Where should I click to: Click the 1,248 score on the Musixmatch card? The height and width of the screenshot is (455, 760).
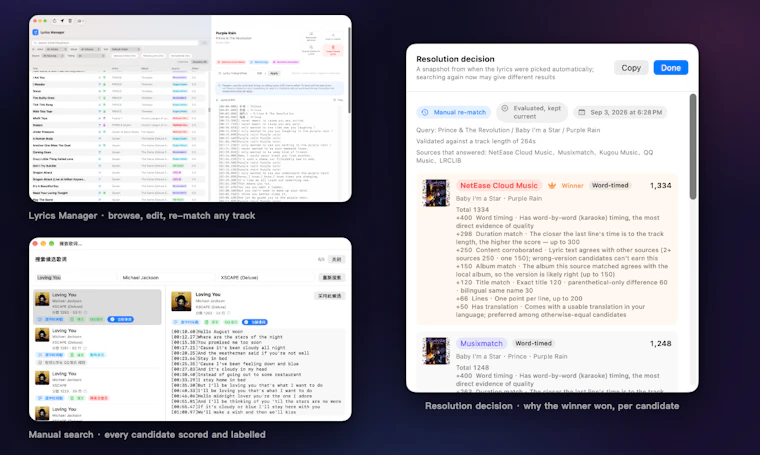[660, 344]
